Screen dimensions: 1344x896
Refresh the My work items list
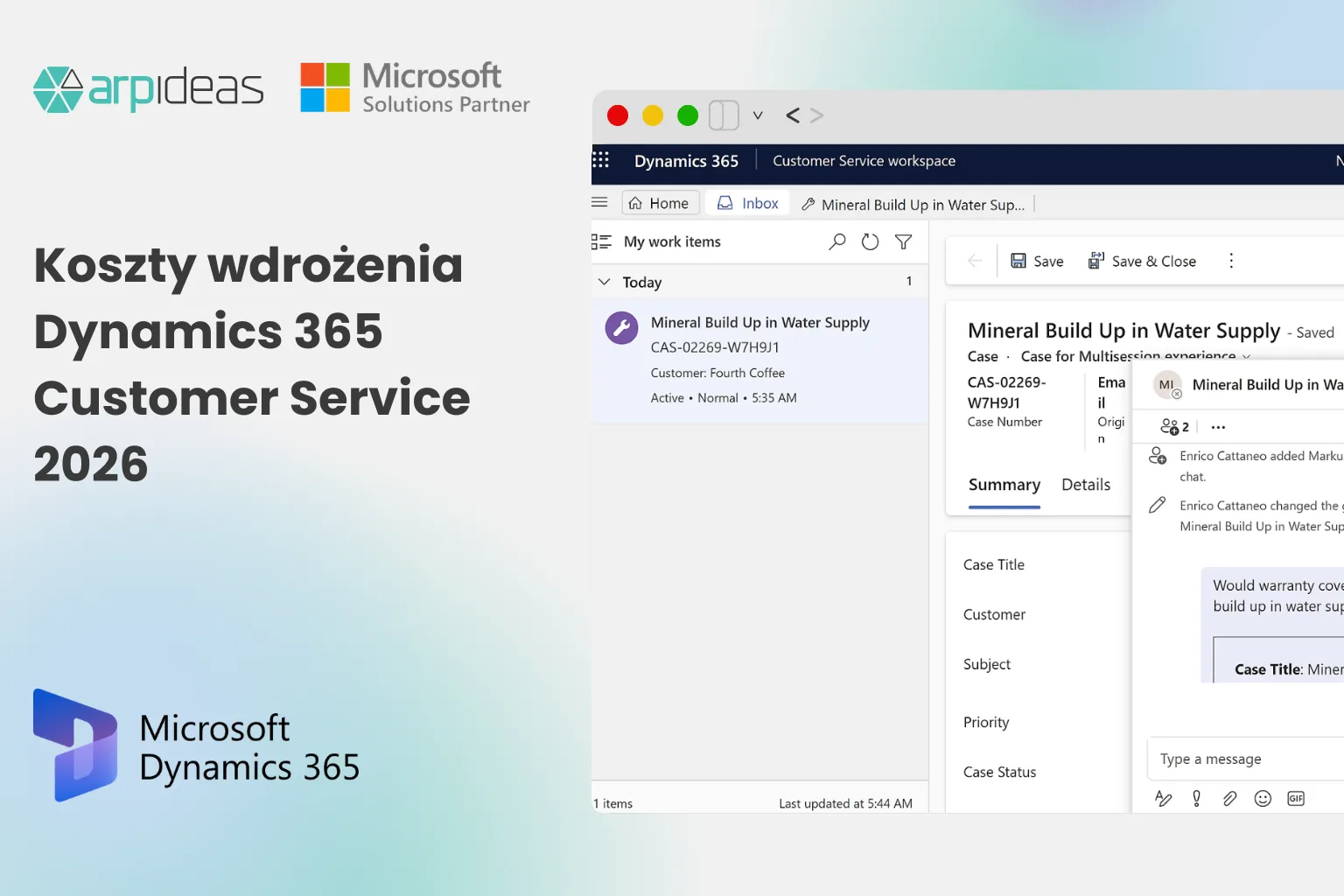coord(870,241)
